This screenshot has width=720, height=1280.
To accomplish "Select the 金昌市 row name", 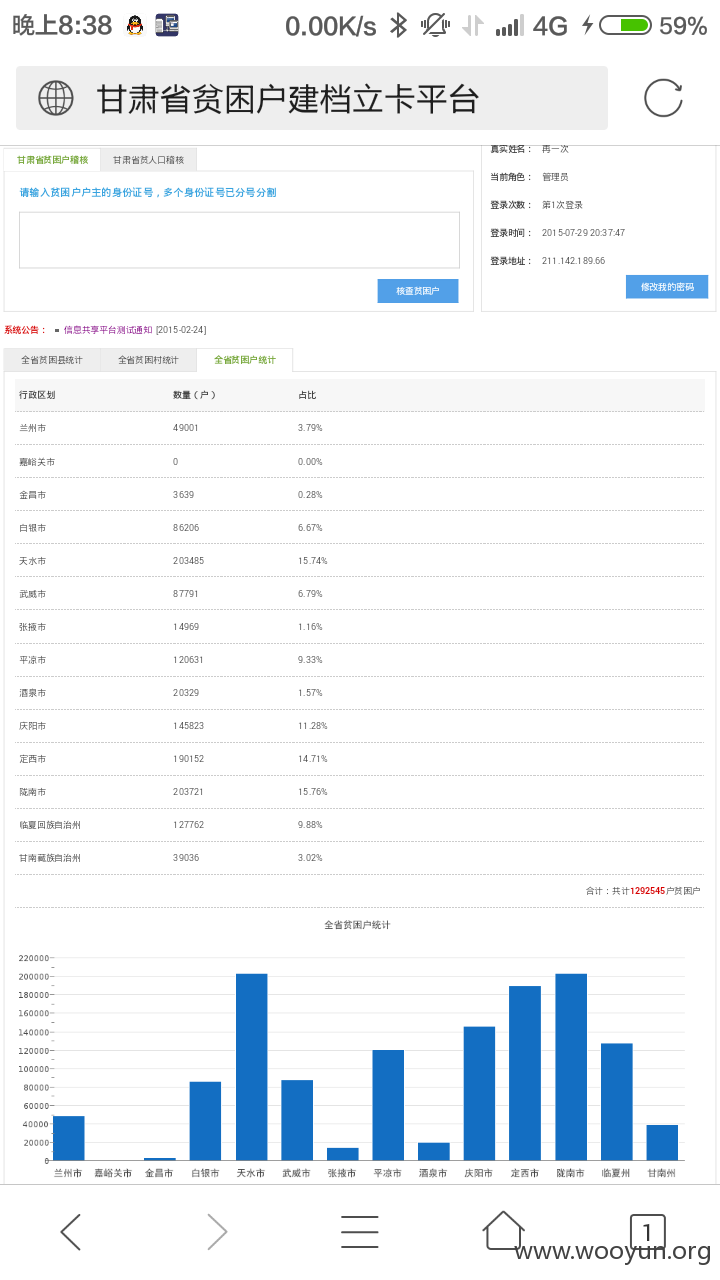I will [32, 495].
